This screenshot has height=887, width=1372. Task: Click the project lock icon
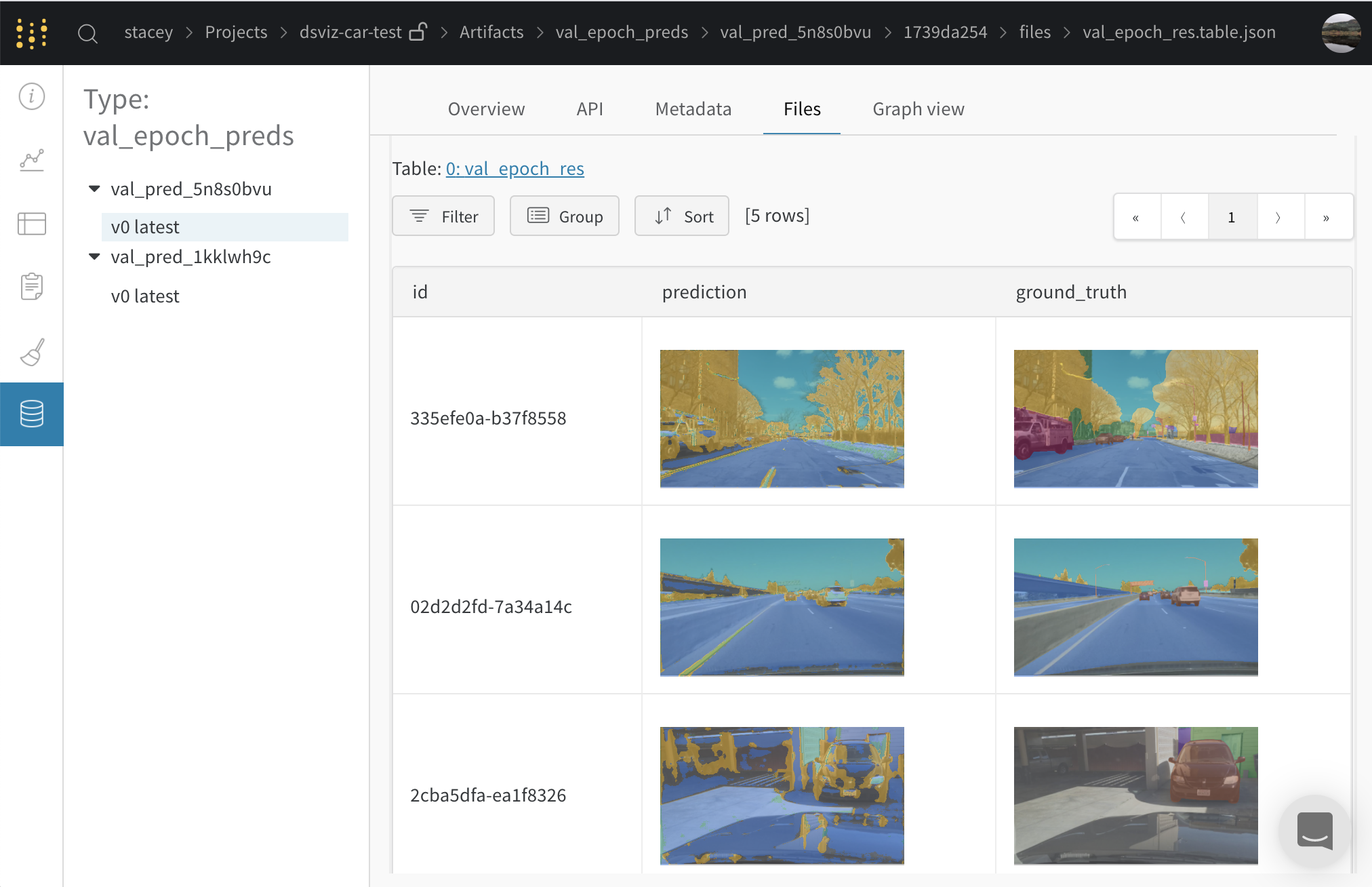[418, 32]
